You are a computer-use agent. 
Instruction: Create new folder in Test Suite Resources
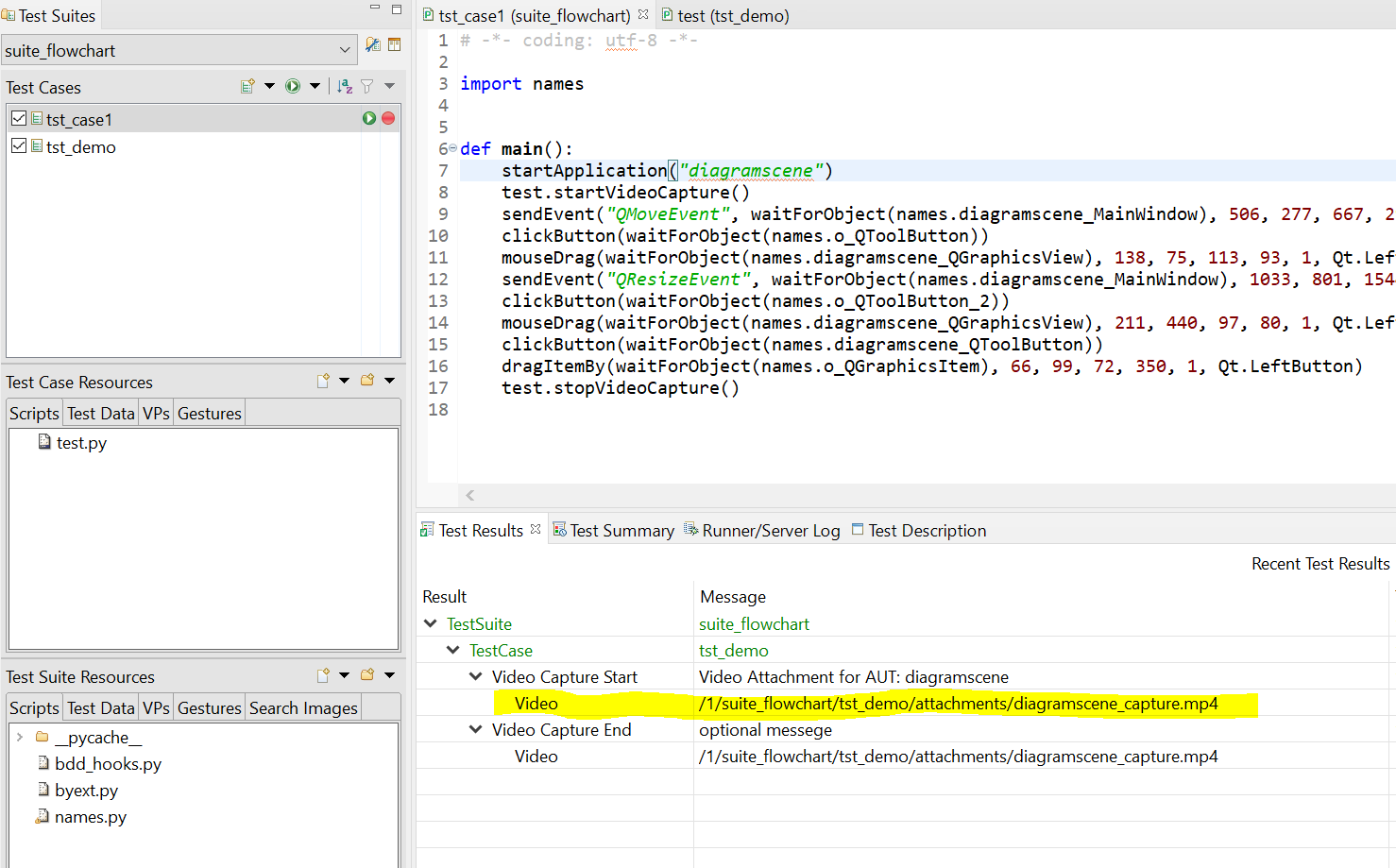(x=367, y=674)
